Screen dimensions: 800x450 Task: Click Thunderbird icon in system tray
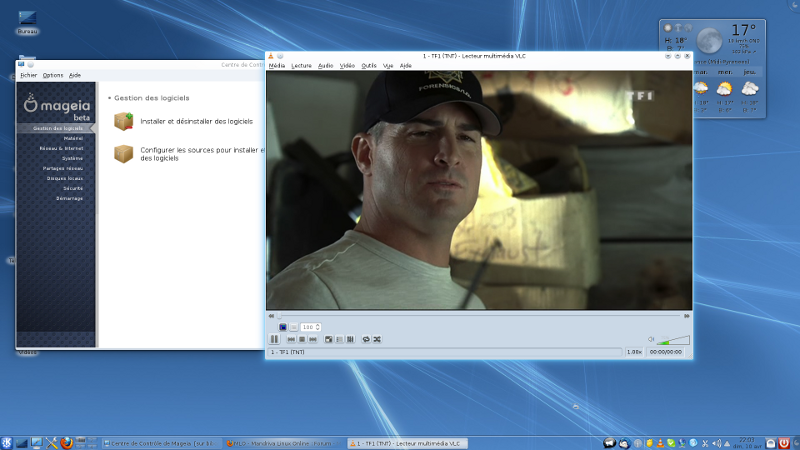coord(624,443)
